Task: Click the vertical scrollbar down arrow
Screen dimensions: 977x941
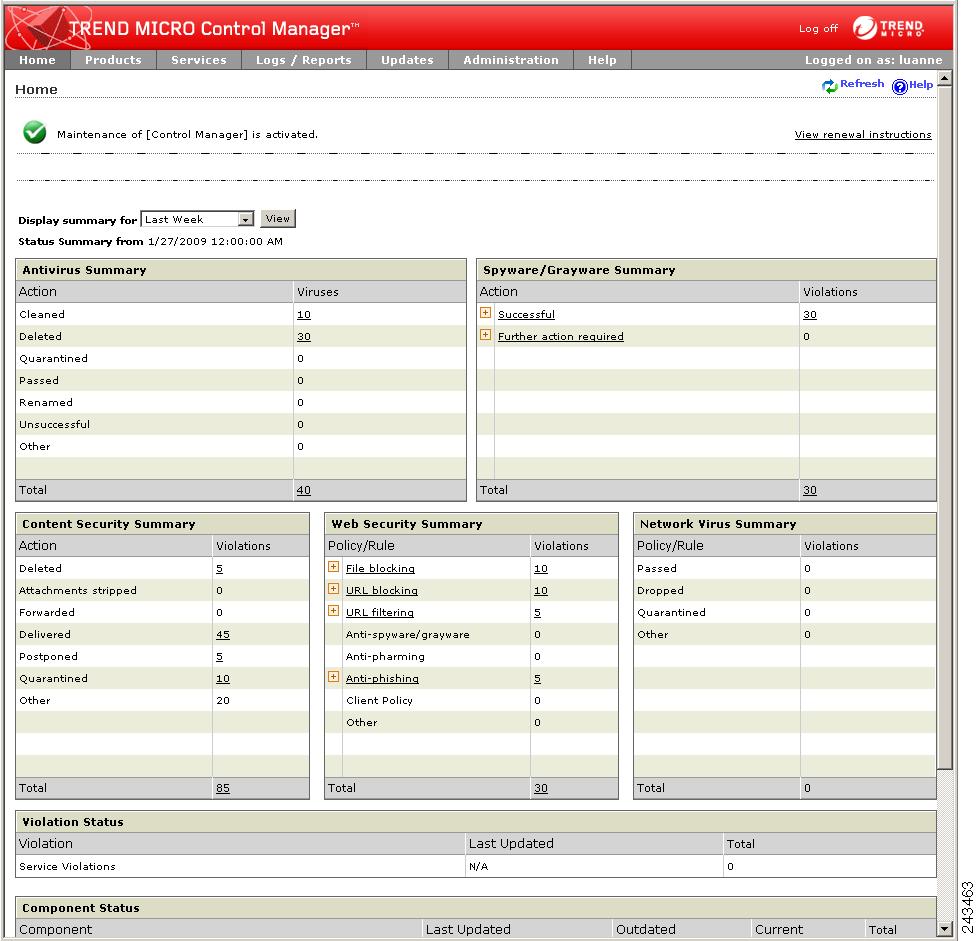Action: (945, 927)
